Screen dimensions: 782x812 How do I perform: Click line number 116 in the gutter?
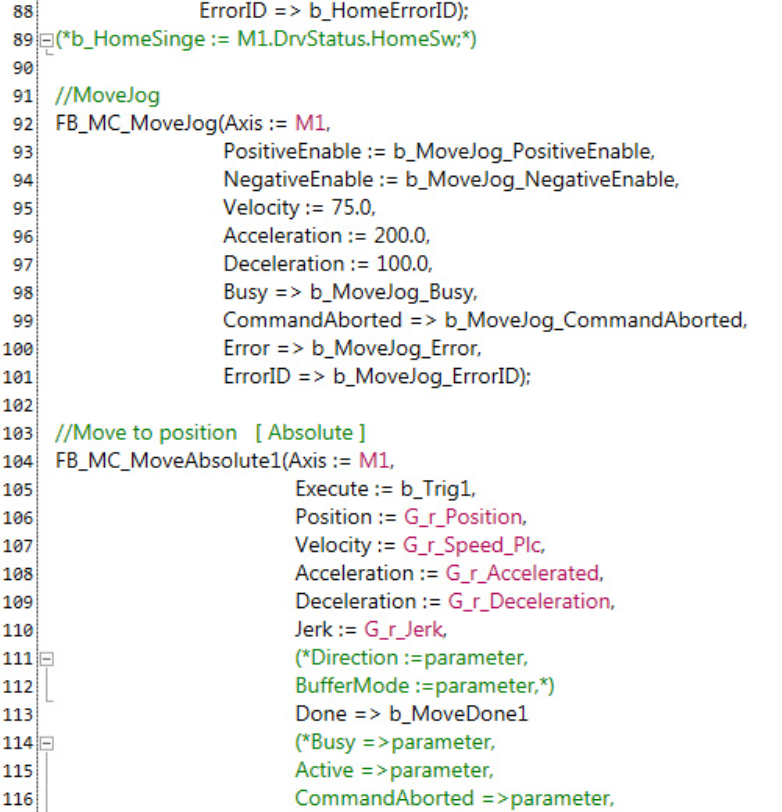click(x=18, y=799)
